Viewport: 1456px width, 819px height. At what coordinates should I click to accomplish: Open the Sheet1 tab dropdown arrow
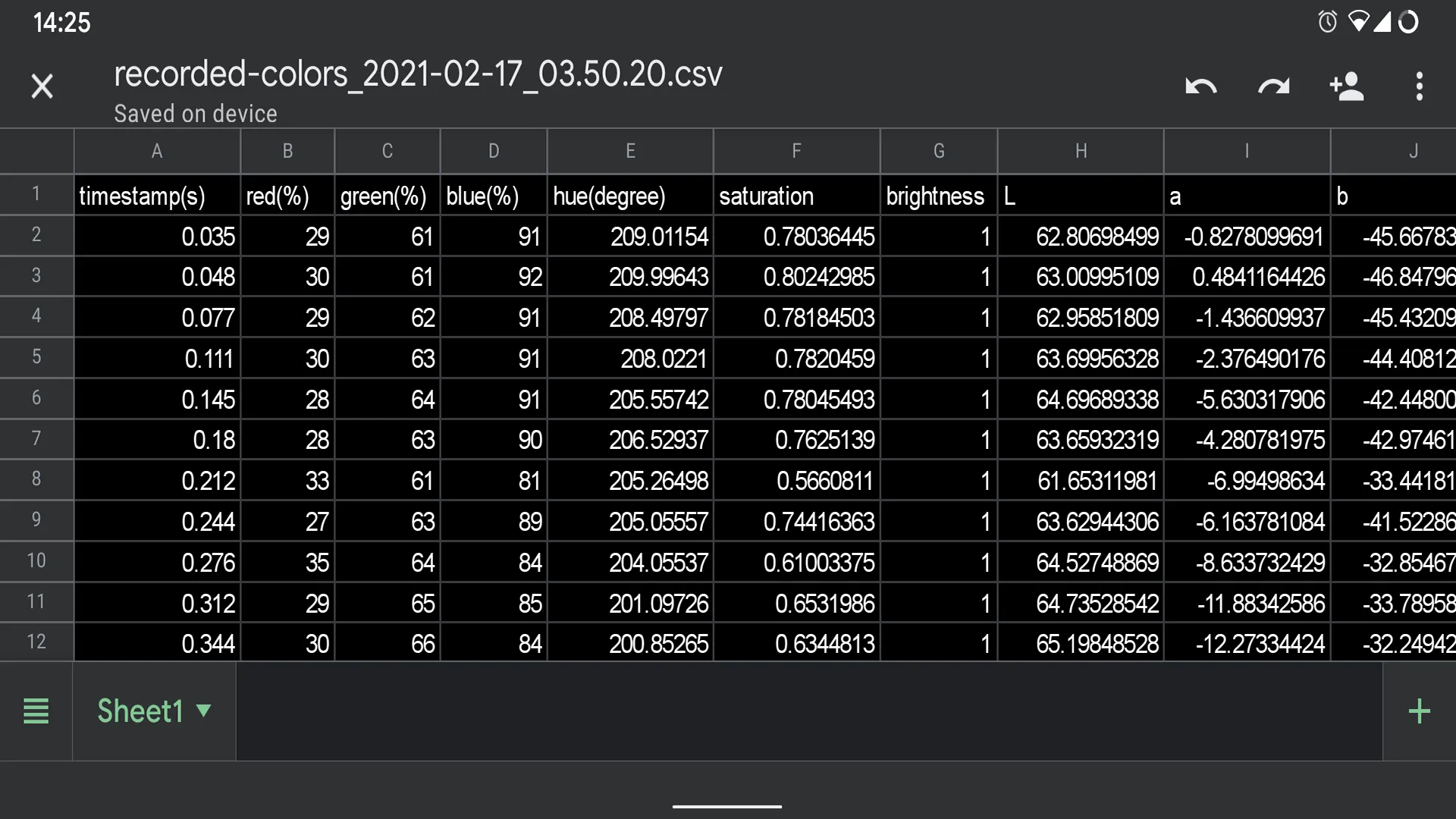203,711
